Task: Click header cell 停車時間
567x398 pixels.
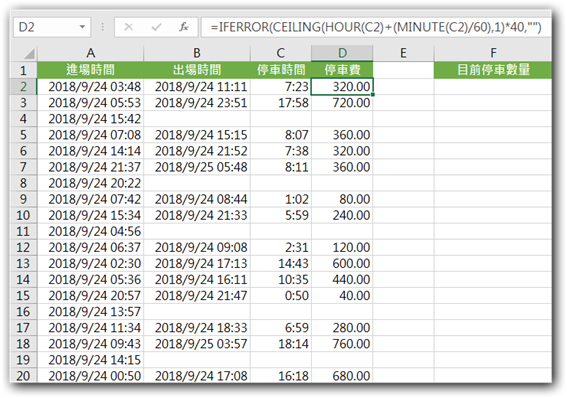Action: 281,70
